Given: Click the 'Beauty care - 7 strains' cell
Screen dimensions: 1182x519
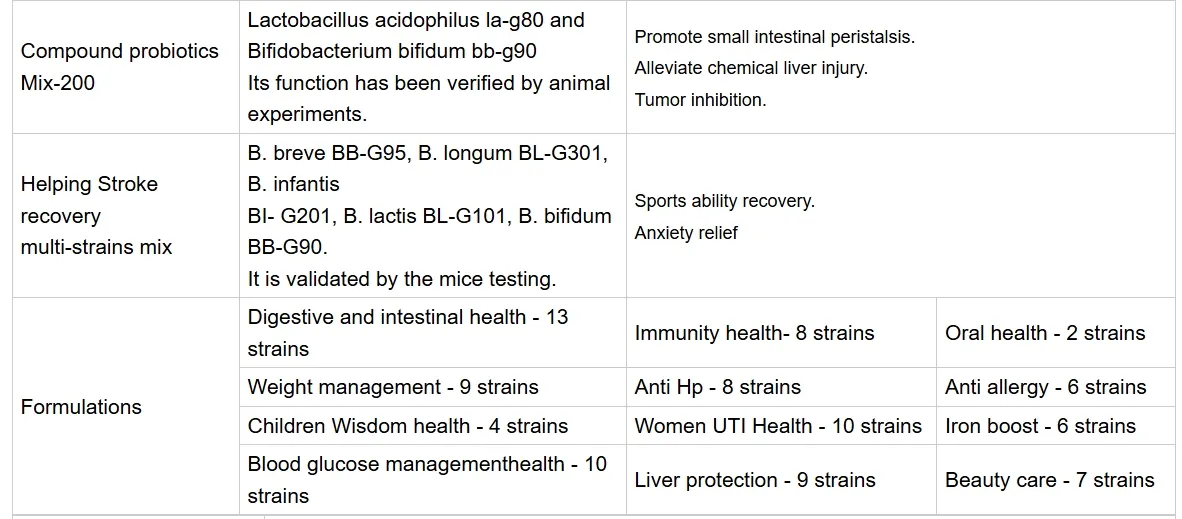Looking at the screenshot, I should click(x=1049, y=480).
